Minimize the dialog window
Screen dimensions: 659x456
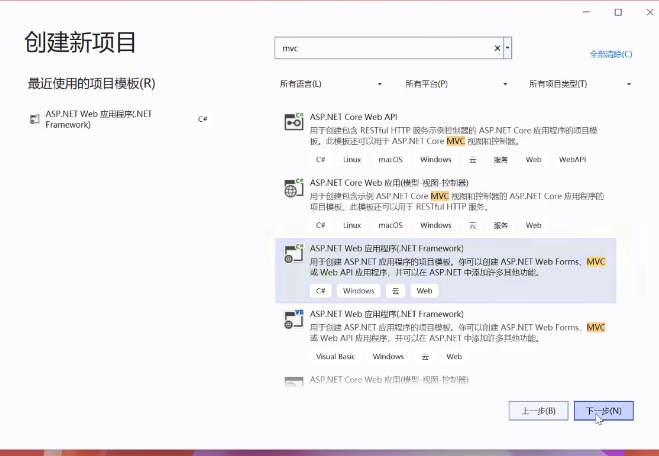(x=587, y=13)
